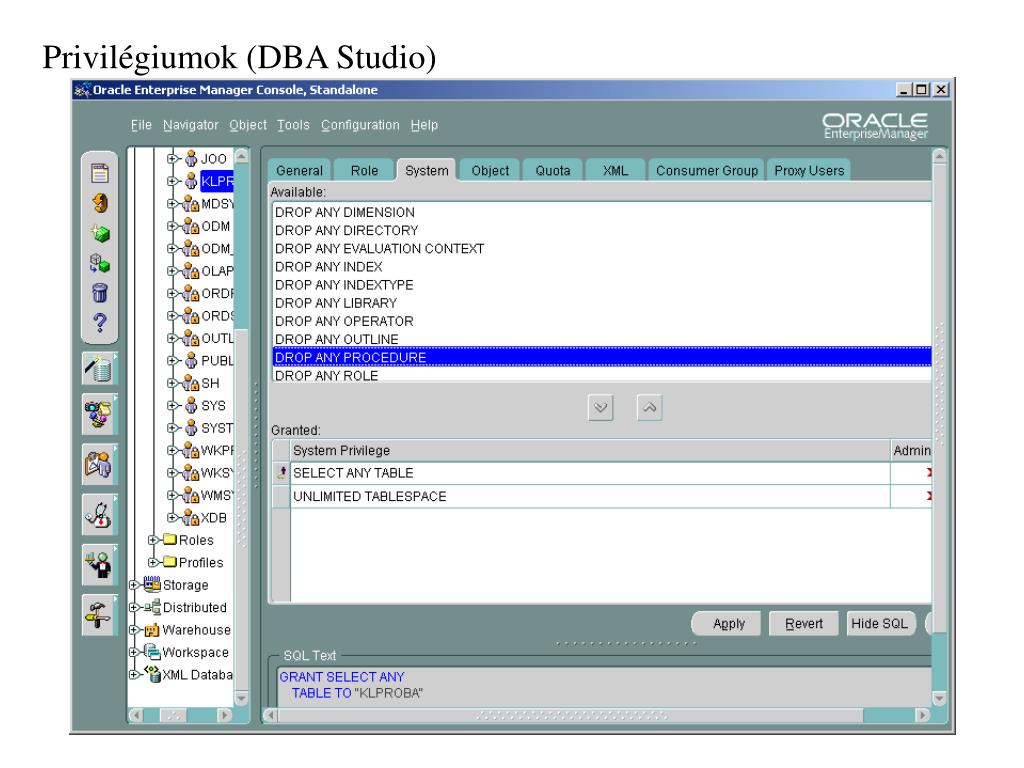
Task: Click the JOO user icon
Action: [191, 159]
